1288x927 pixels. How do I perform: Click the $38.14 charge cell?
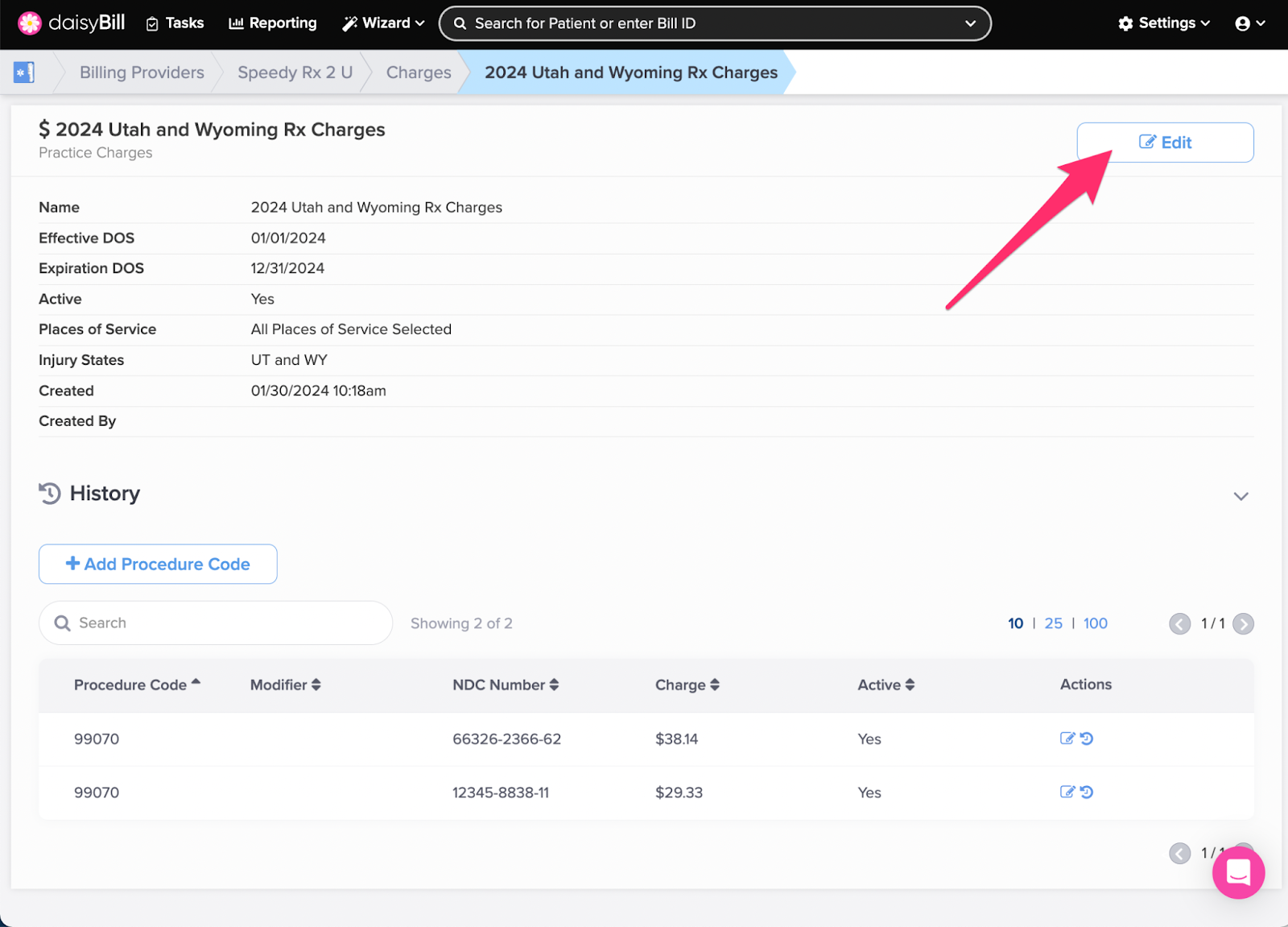676,739
